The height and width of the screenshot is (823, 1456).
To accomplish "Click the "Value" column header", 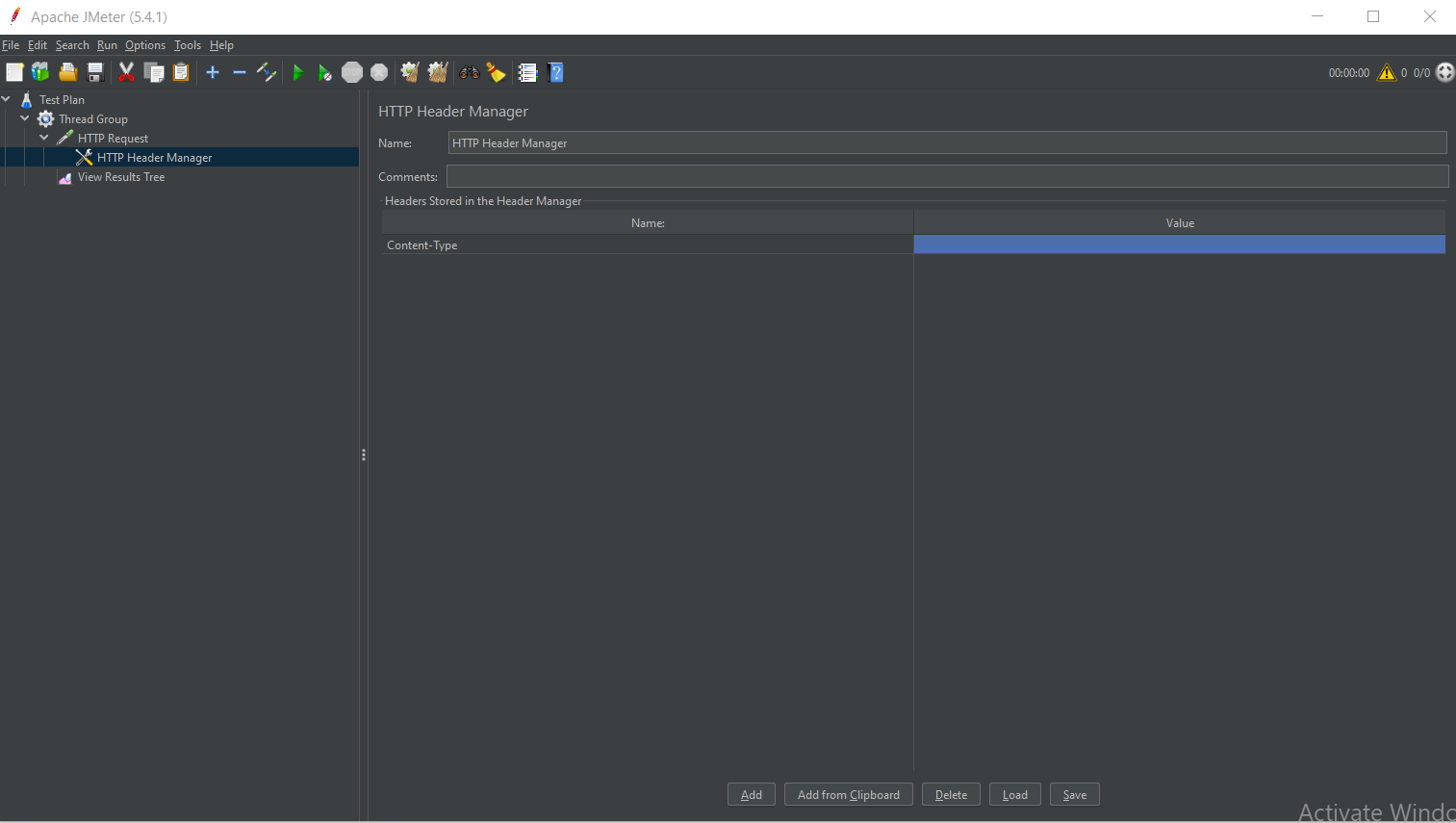I will click(x=1180, y=222).
